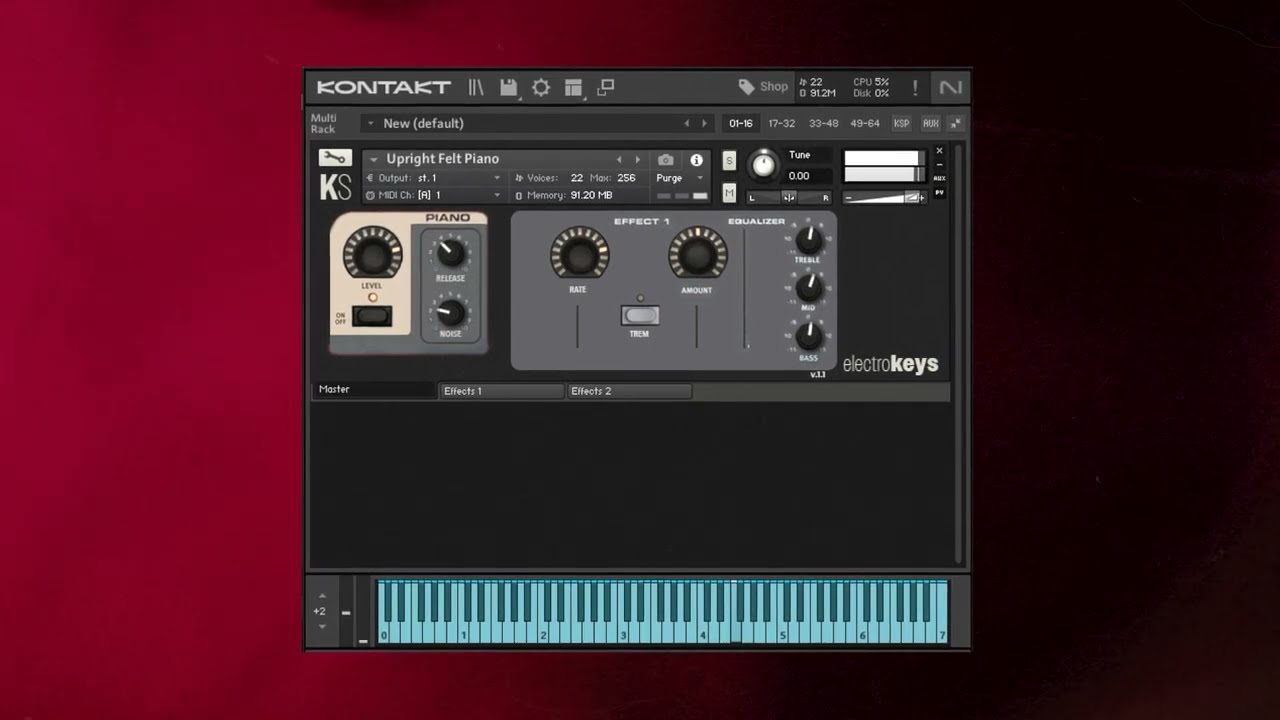Select the 33-48 rack page
This screenshot has height=720, width=1280.
point(823,124)
